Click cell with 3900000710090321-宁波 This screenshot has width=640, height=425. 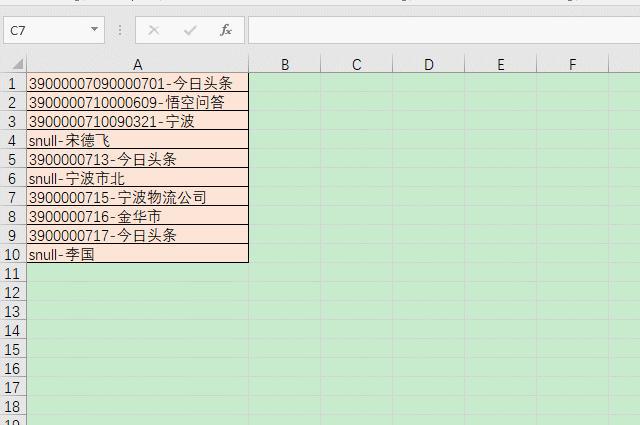click(x=138, y=121)
